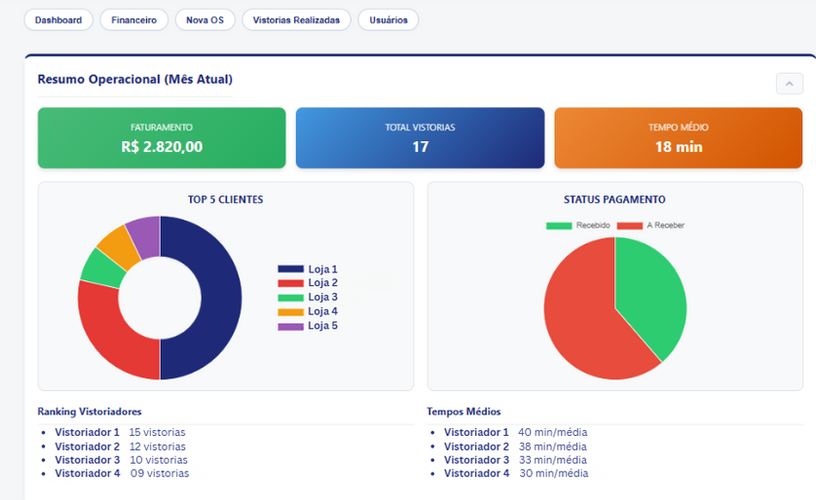
Task: Click the Total Vistorias card
Action: (420, 138)
